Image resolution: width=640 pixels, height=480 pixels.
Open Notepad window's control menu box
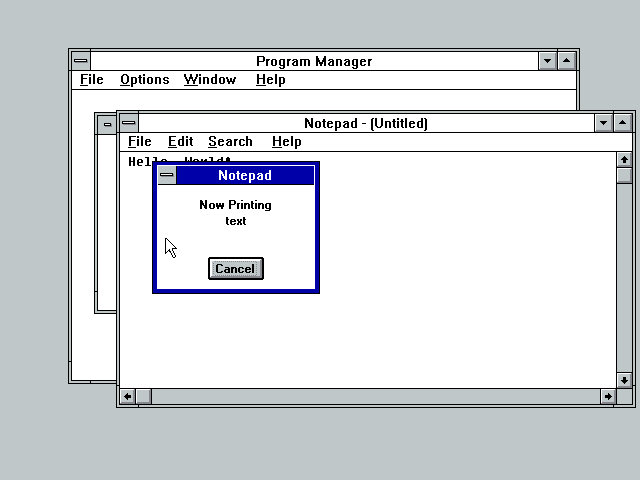(x=129, y=122)
